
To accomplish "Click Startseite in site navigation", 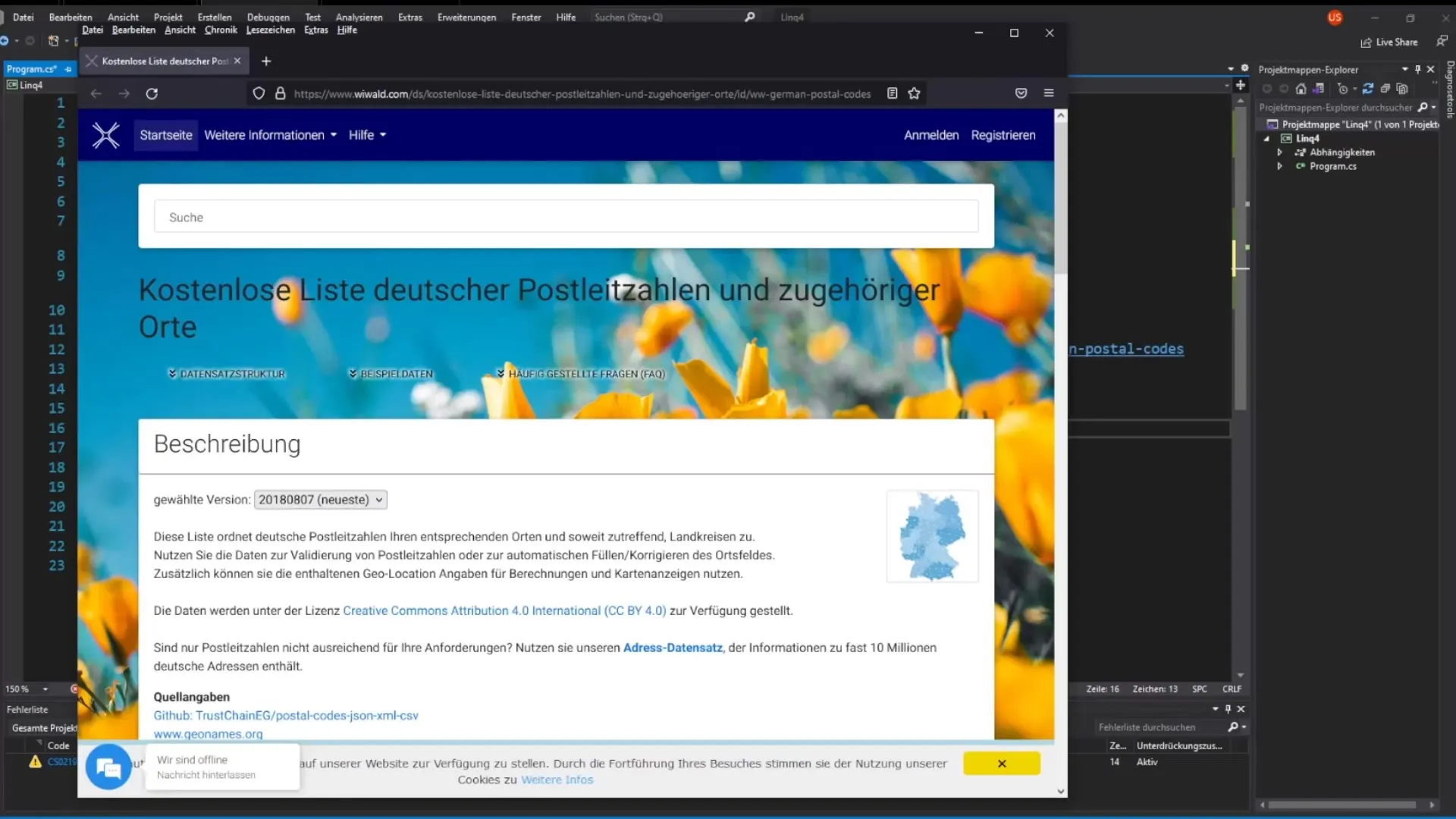I will point(166,135).
